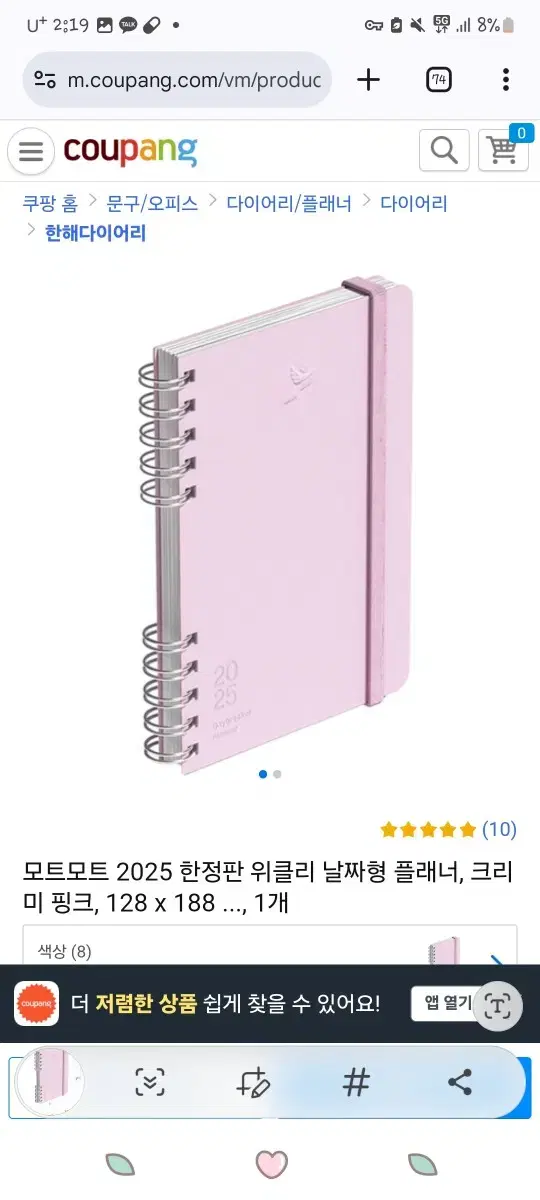Tap the text extract T icon
Image resolution: width=540 pixels, height=1200 pixels.
tap(497, 1003)
